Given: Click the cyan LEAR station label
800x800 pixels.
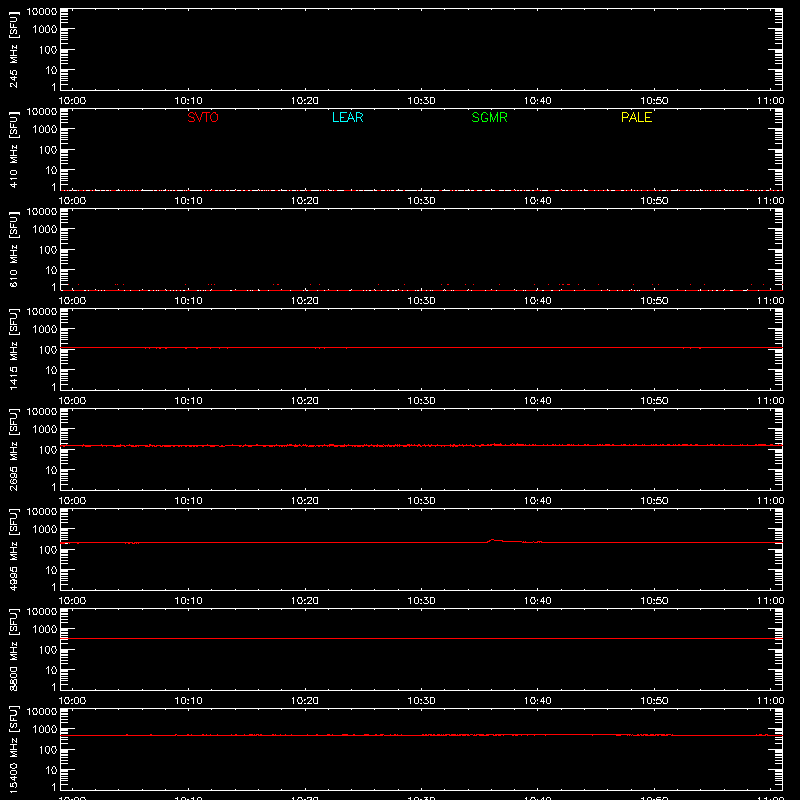Looking at the screenshot, I should point(347,117).
